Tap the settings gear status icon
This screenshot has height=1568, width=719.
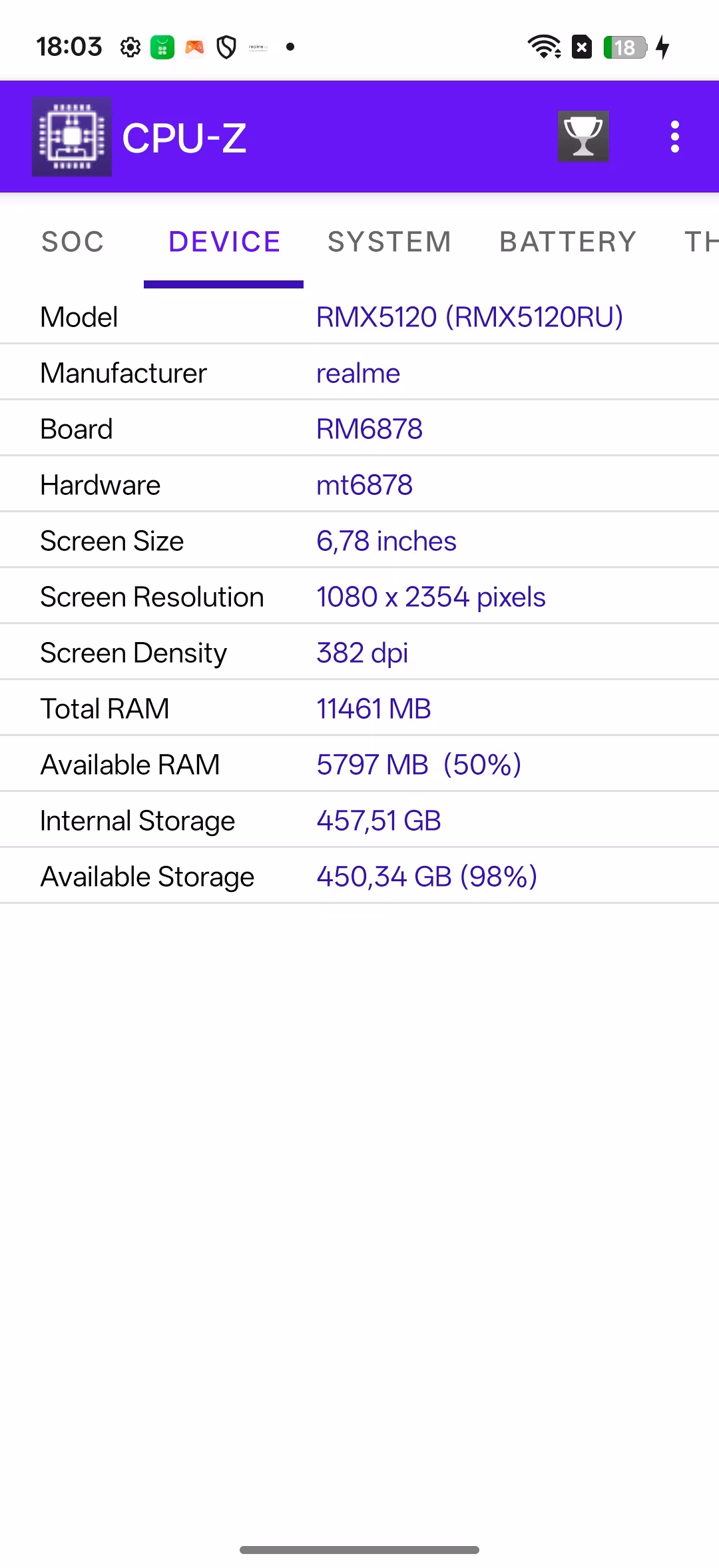(130, 47)
